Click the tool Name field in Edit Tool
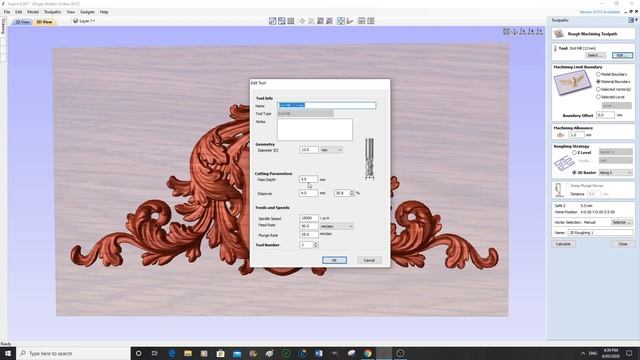The image size is (640, 360). [327, 105]
